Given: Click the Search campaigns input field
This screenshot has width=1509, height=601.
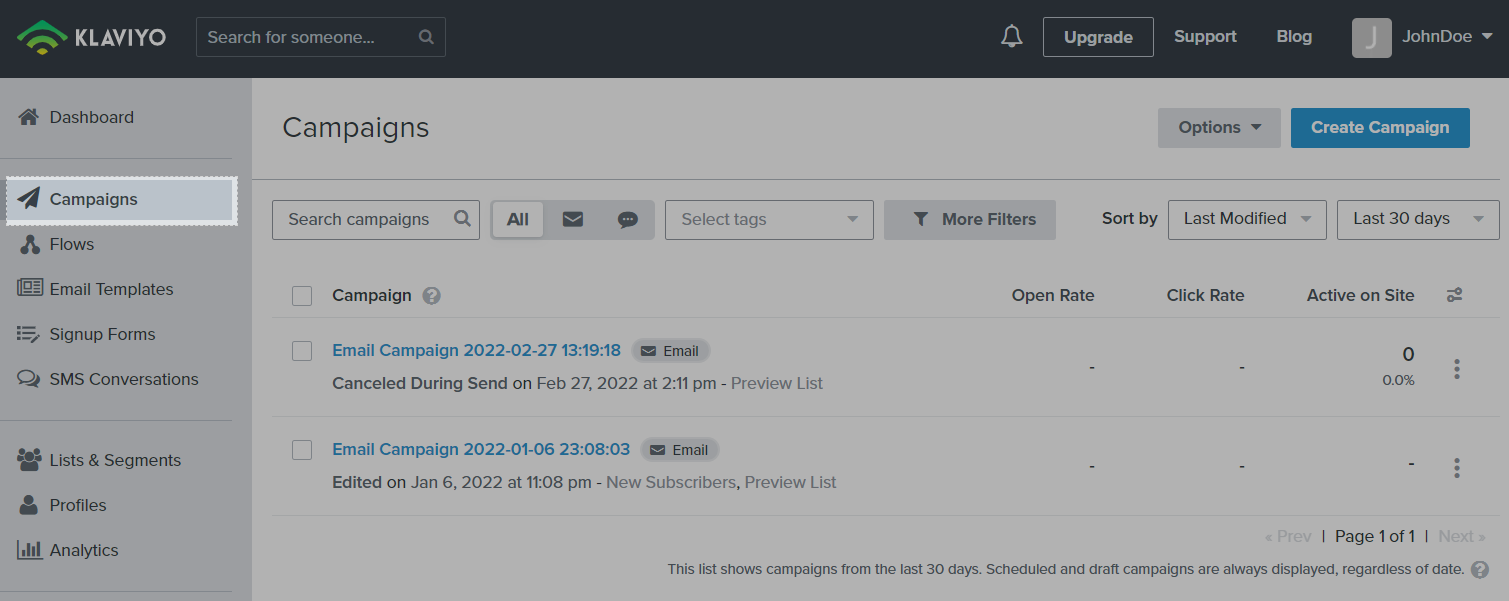Looking at the screenshot, I should (x=365, y=220).
